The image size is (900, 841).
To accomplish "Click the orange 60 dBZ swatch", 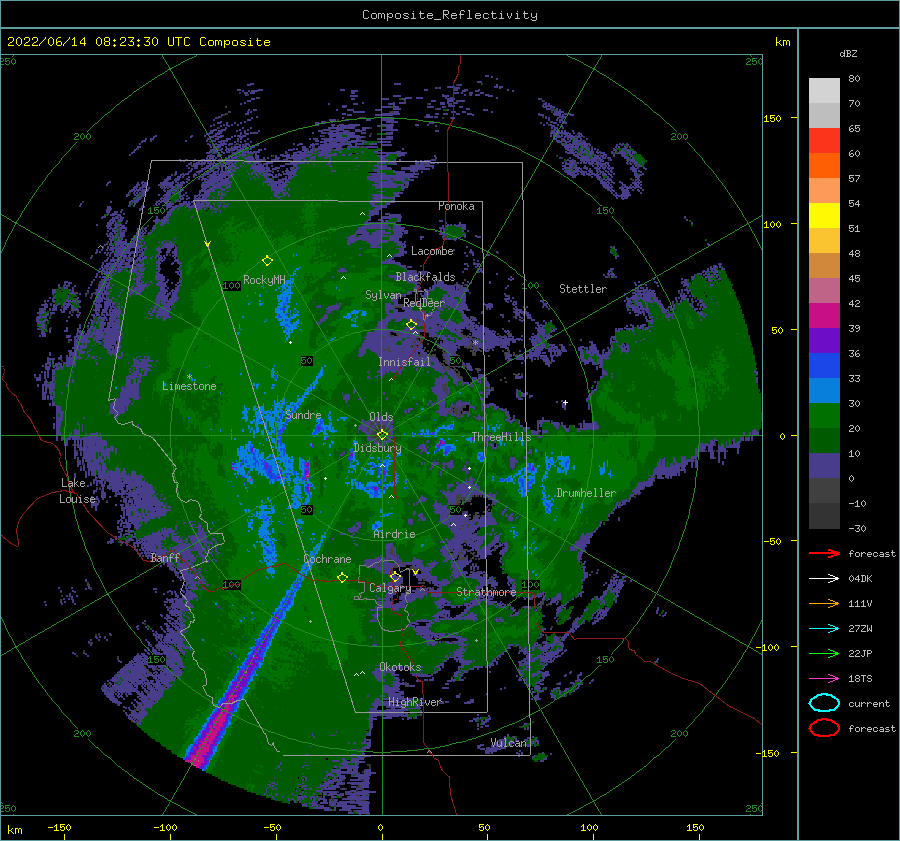I will (824, 165).
